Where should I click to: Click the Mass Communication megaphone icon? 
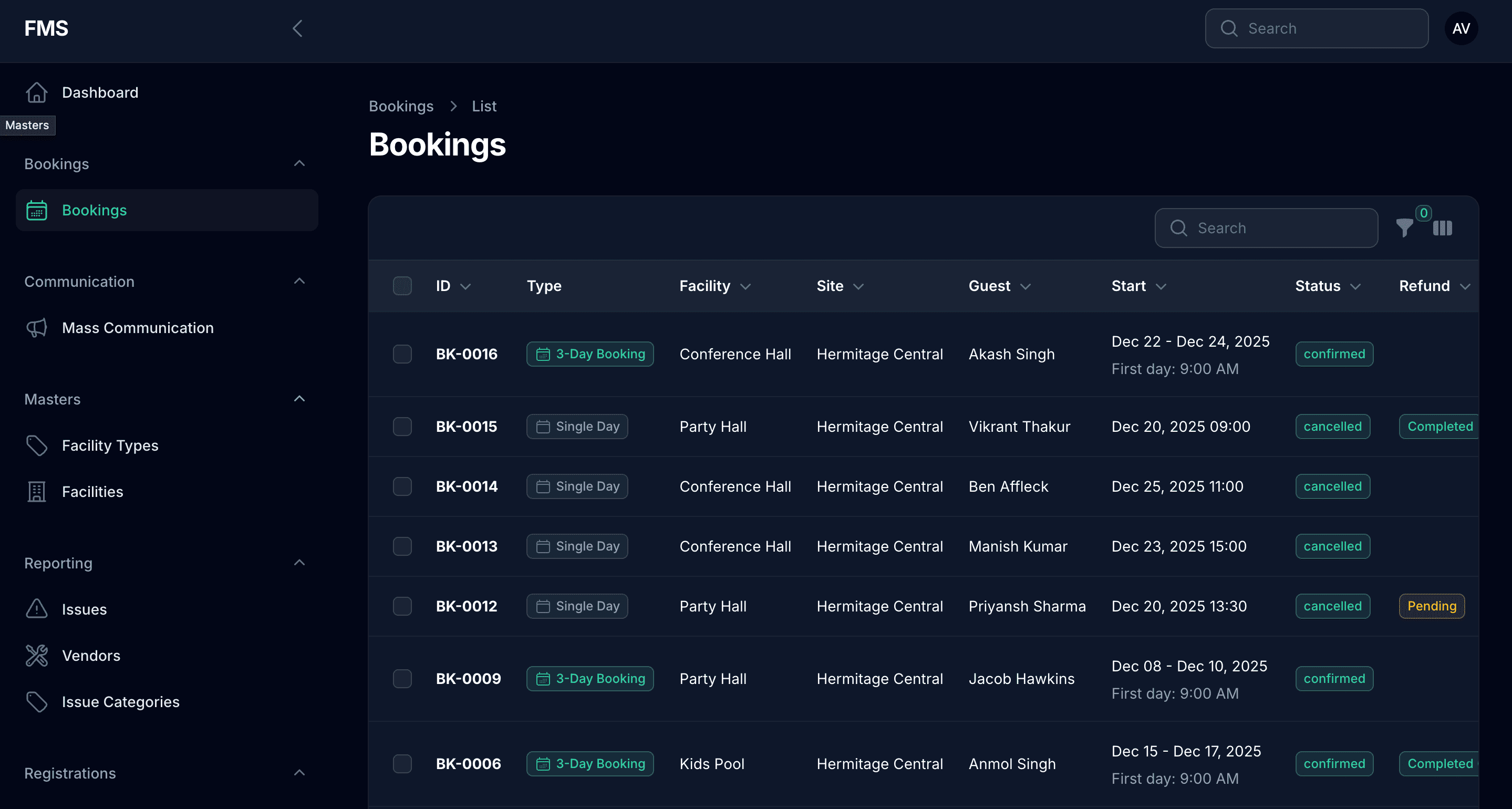pos(36,328)
